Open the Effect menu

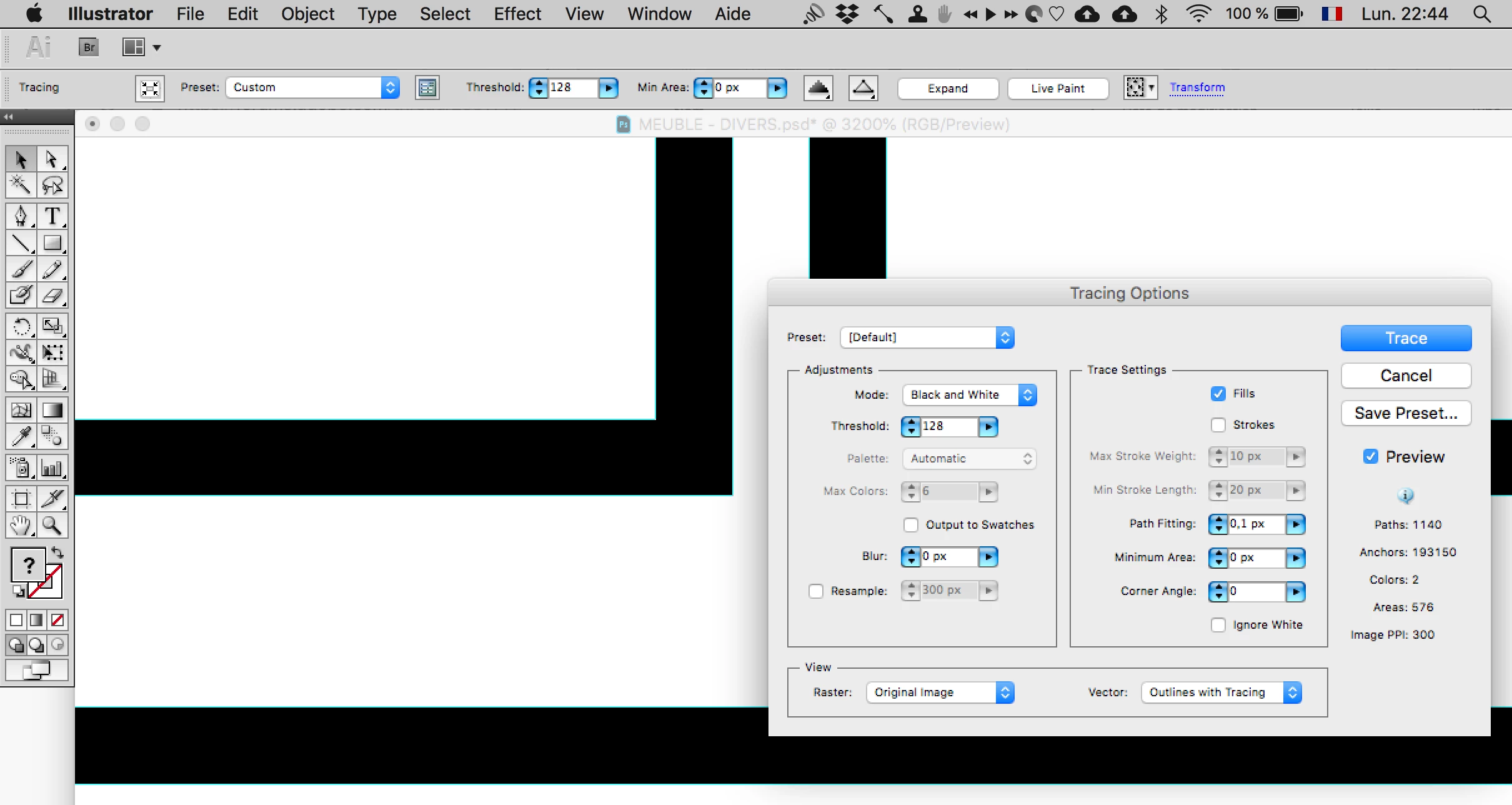point(517,14)
